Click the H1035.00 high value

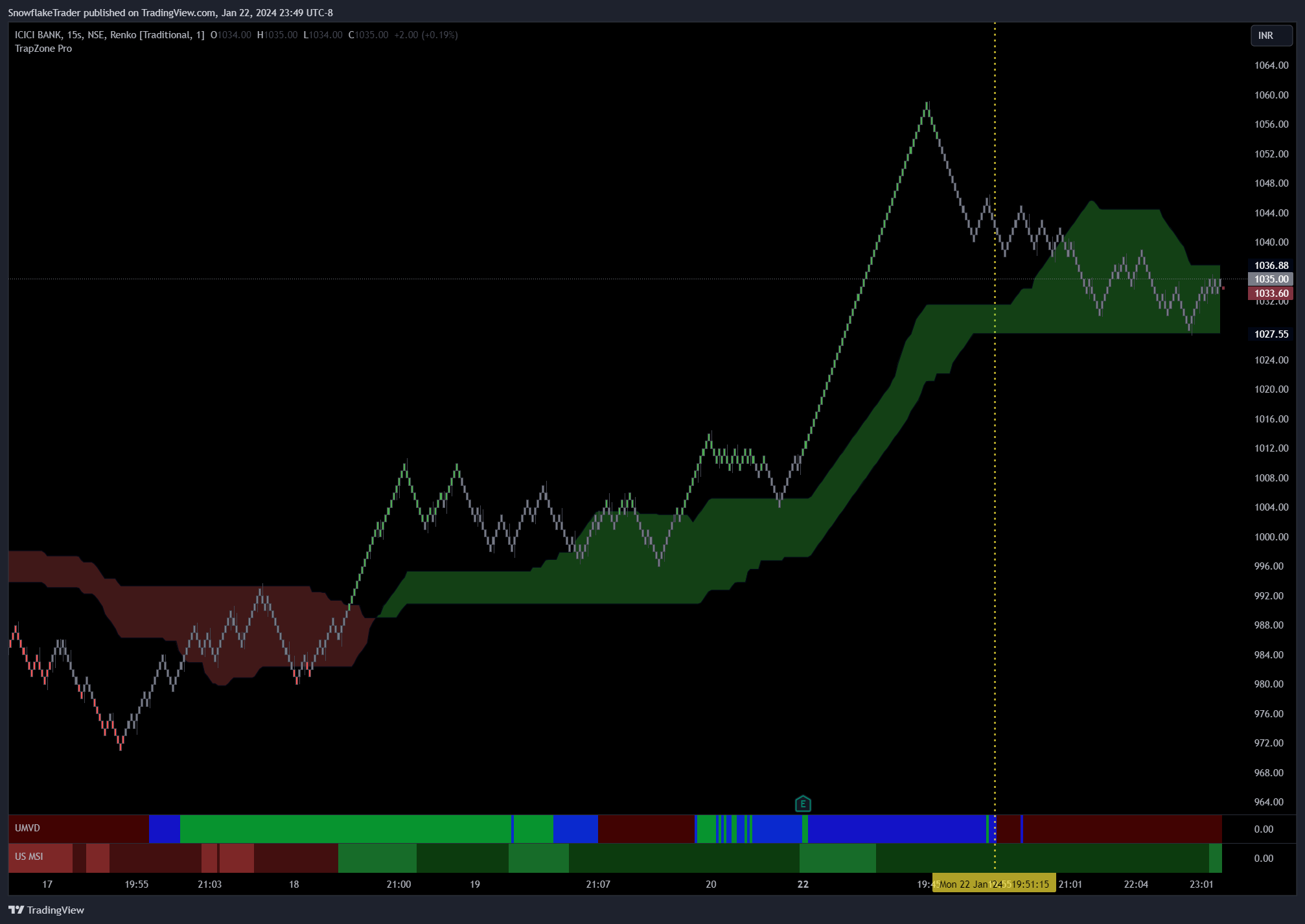coord(277,35)
